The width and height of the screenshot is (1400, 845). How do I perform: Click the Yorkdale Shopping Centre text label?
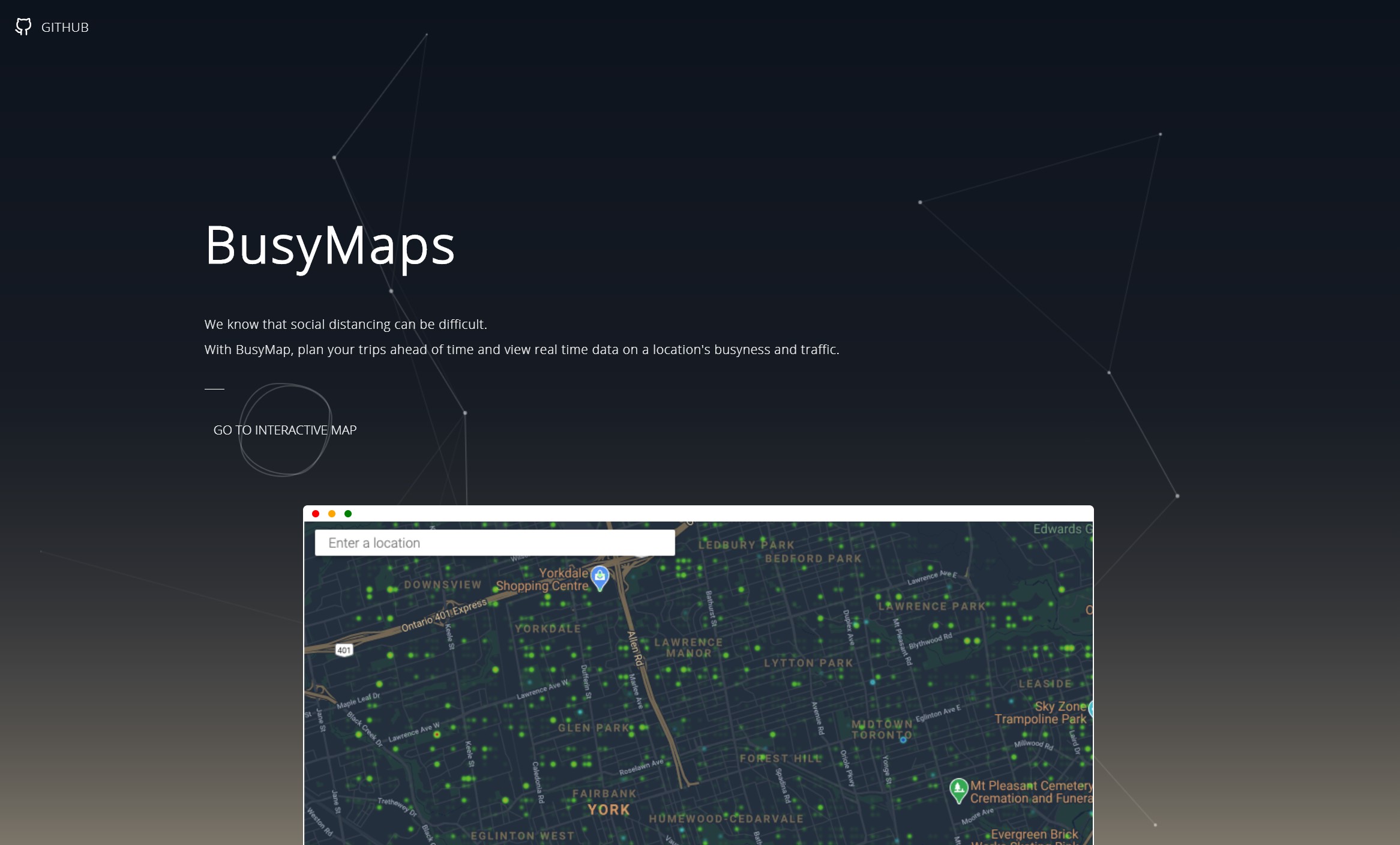tap(542, 580)
